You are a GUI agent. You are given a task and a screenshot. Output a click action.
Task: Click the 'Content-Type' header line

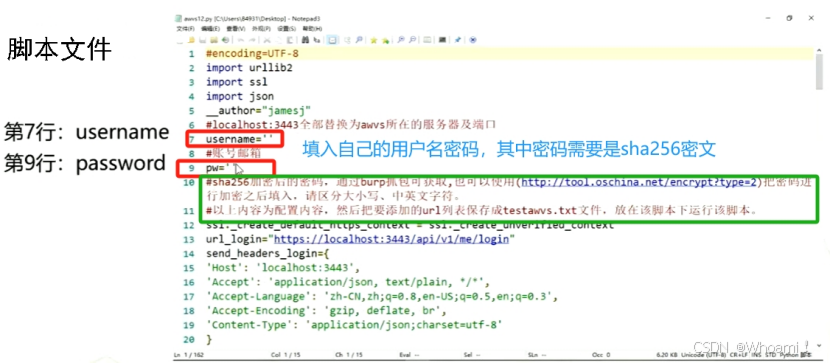(x=354, y=325)
